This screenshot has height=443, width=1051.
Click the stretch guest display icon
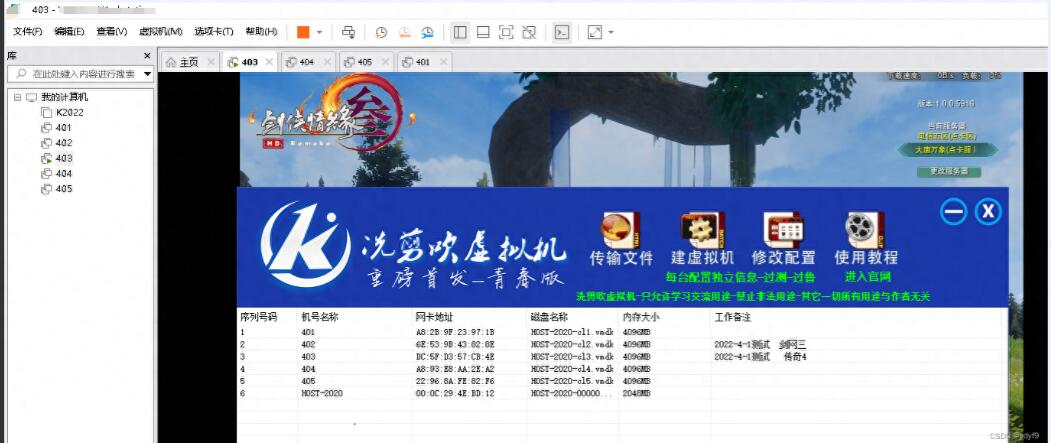click(595, 32)
